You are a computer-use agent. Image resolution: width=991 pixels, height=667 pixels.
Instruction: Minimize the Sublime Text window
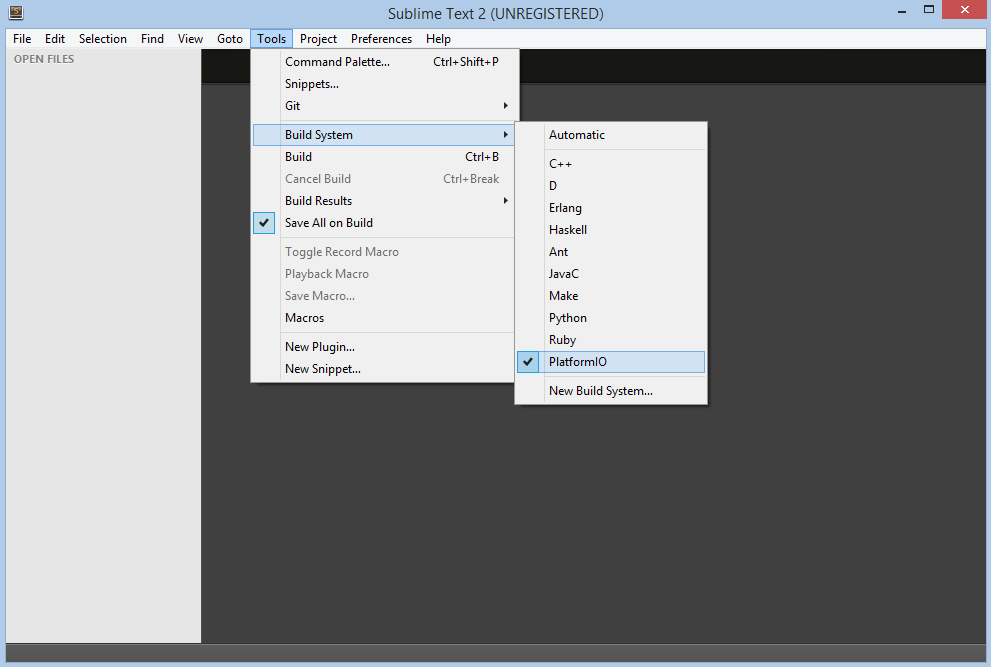pos(902,11)
